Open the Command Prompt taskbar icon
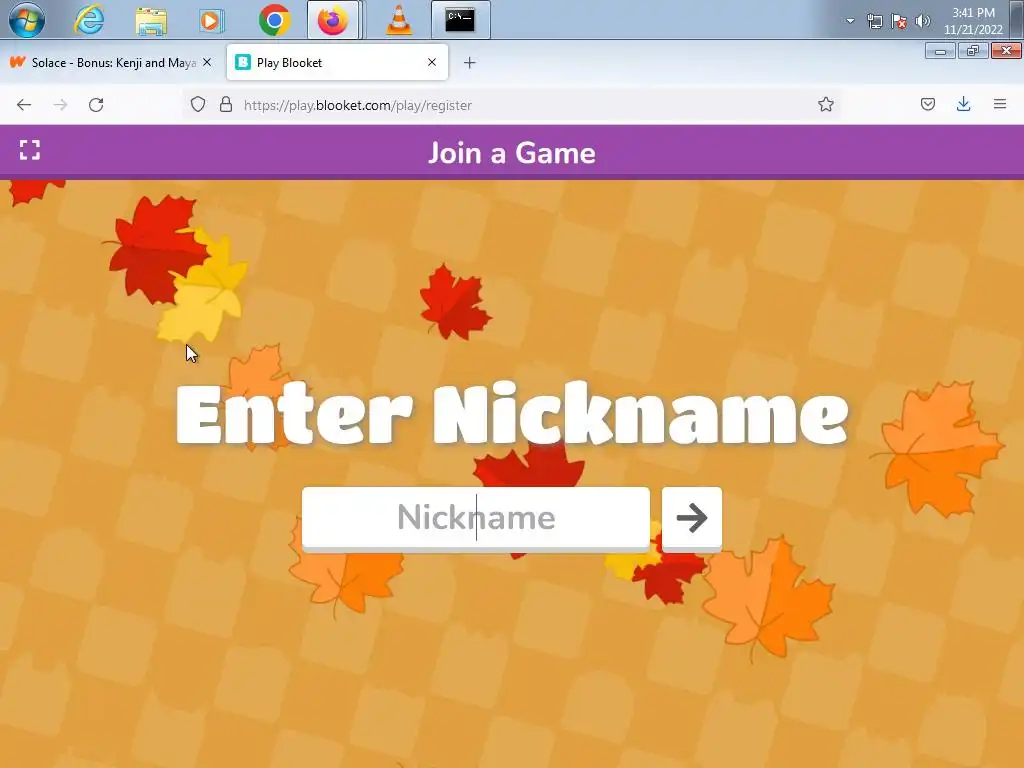The height and width of the screenshot is (768, 1024). (x=460, y=20)
